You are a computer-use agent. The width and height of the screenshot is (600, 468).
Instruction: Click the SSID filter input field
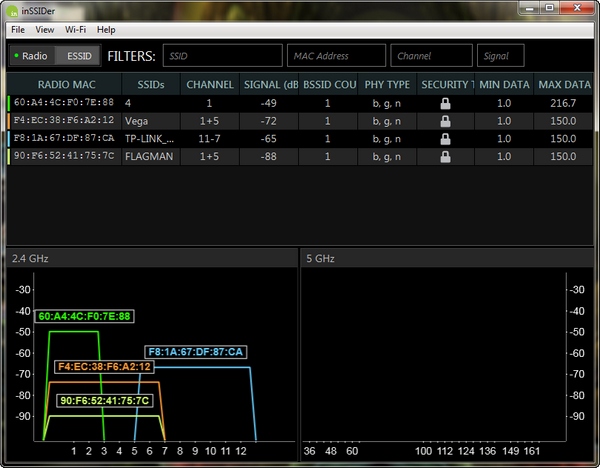222,56
